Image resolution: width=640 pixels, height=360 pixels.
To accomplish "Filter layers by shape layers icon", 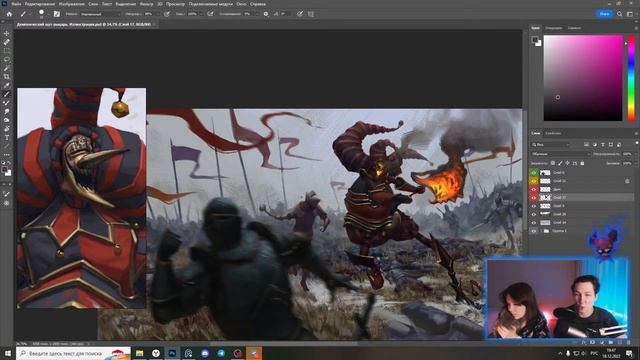I will point(611,144).
